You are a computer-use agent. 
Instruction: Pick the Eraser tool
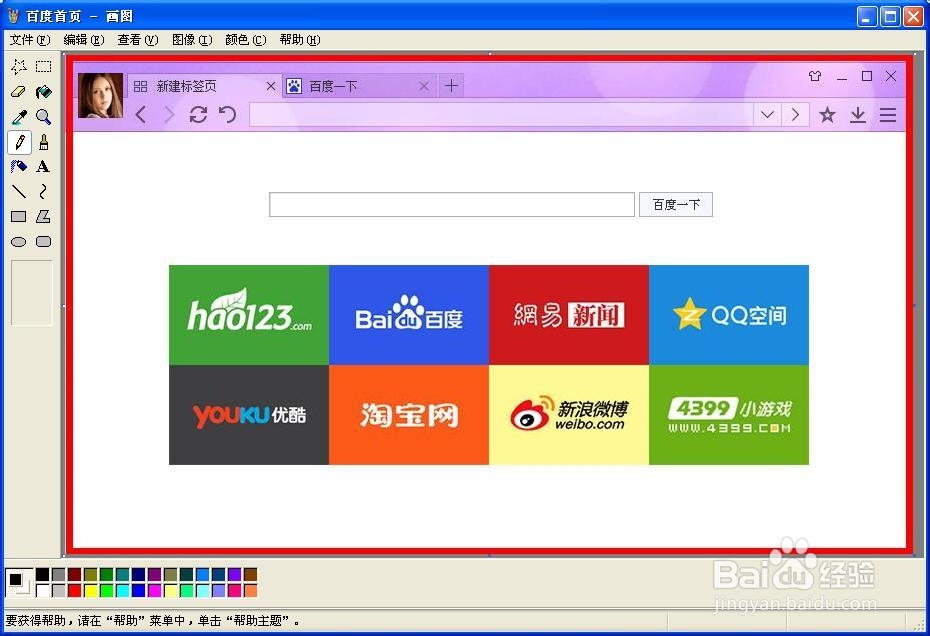[18, 91]
